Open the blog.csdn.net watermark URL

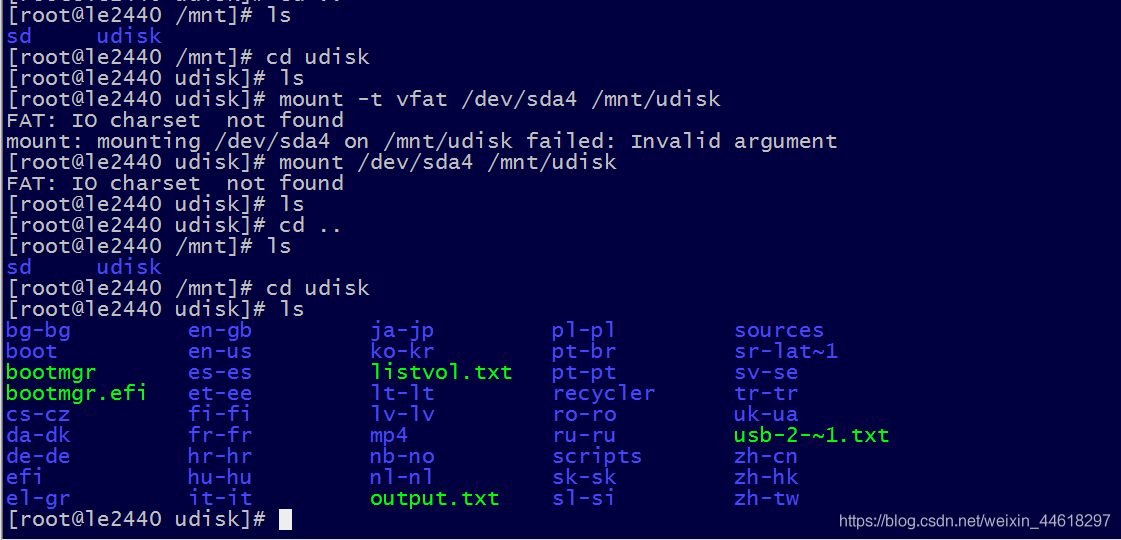(974, 521)
